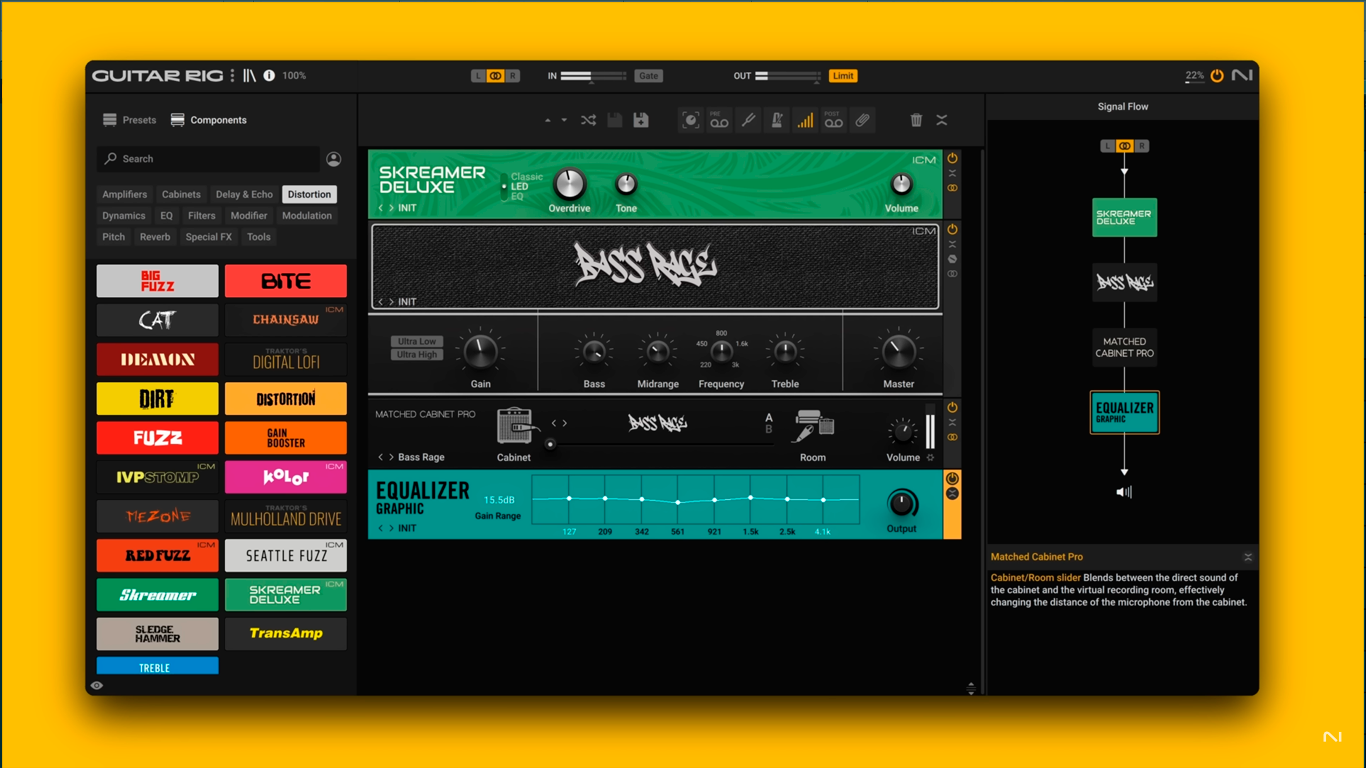Go to the next Skreamer Deluxe preset

(x=391, y=208)
